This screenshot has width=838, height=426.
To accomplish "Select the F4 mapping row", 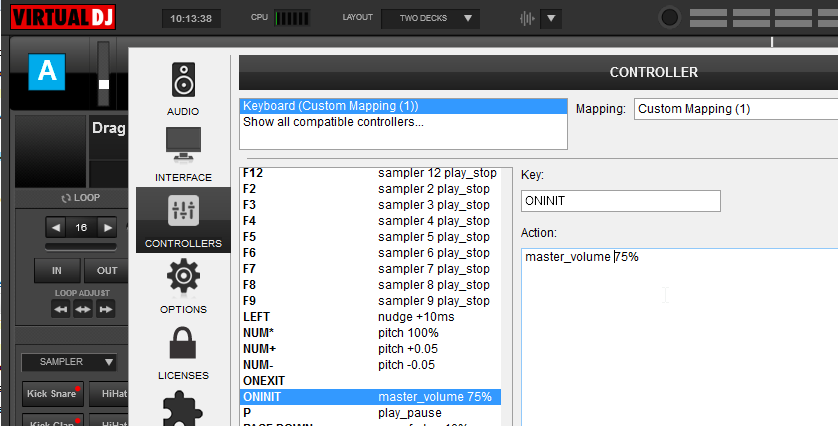I will point(370,221).
